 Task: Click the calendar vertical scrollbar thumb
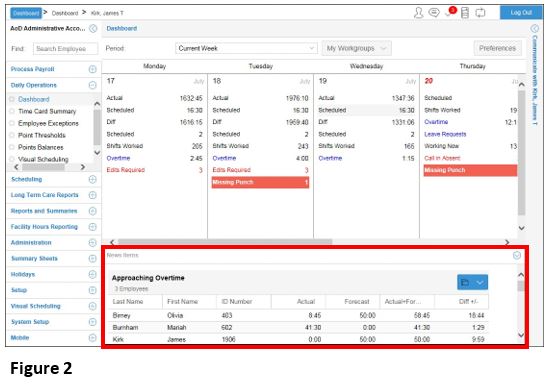click(521, 153)
